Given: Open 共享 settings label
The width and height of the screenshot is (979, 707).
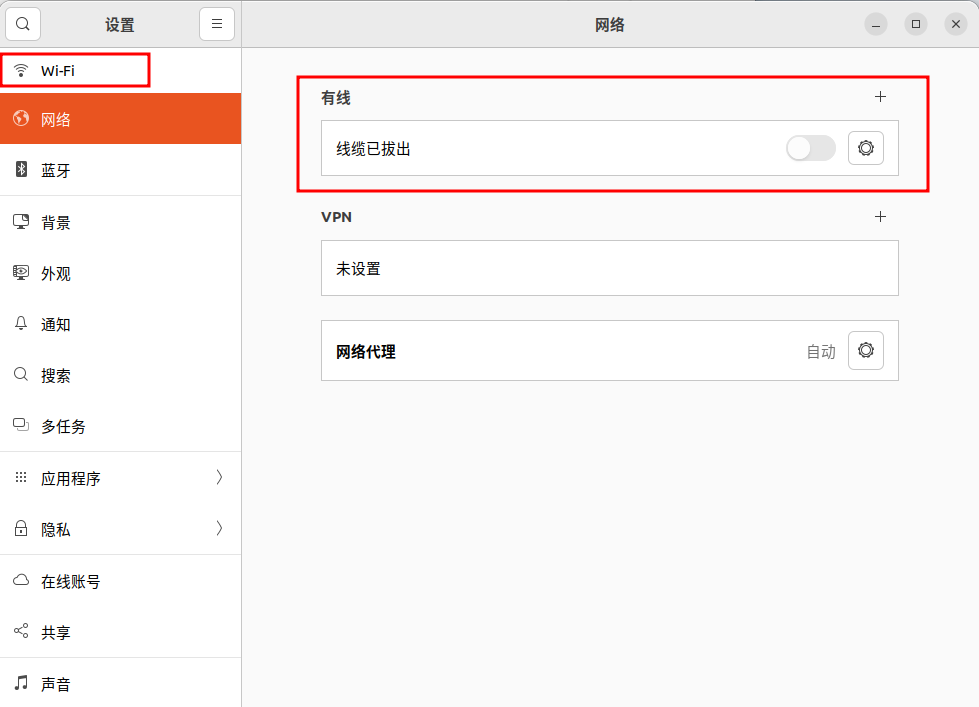Looking at the screenshot, I should 56,633.
